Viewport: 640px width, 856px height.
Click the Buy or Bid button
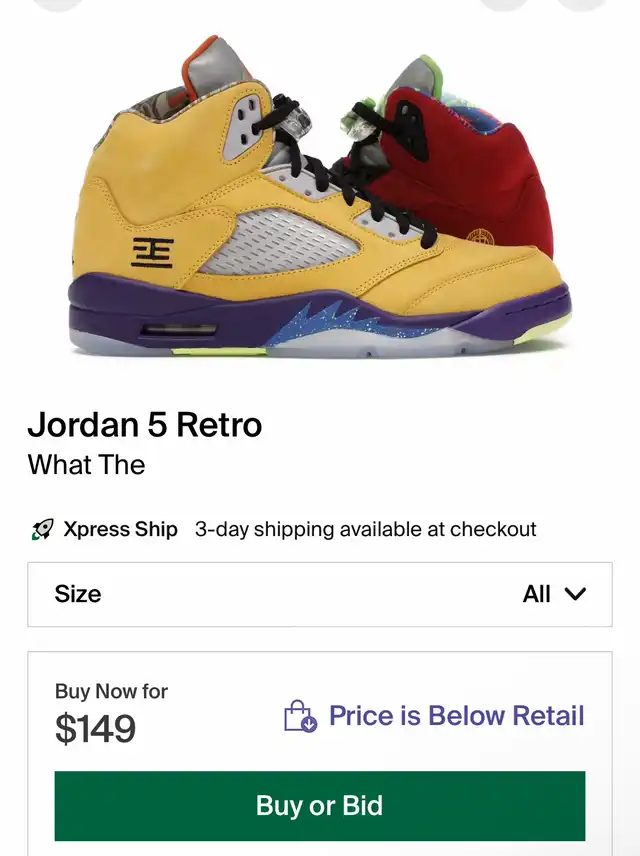tap(320, 806)
